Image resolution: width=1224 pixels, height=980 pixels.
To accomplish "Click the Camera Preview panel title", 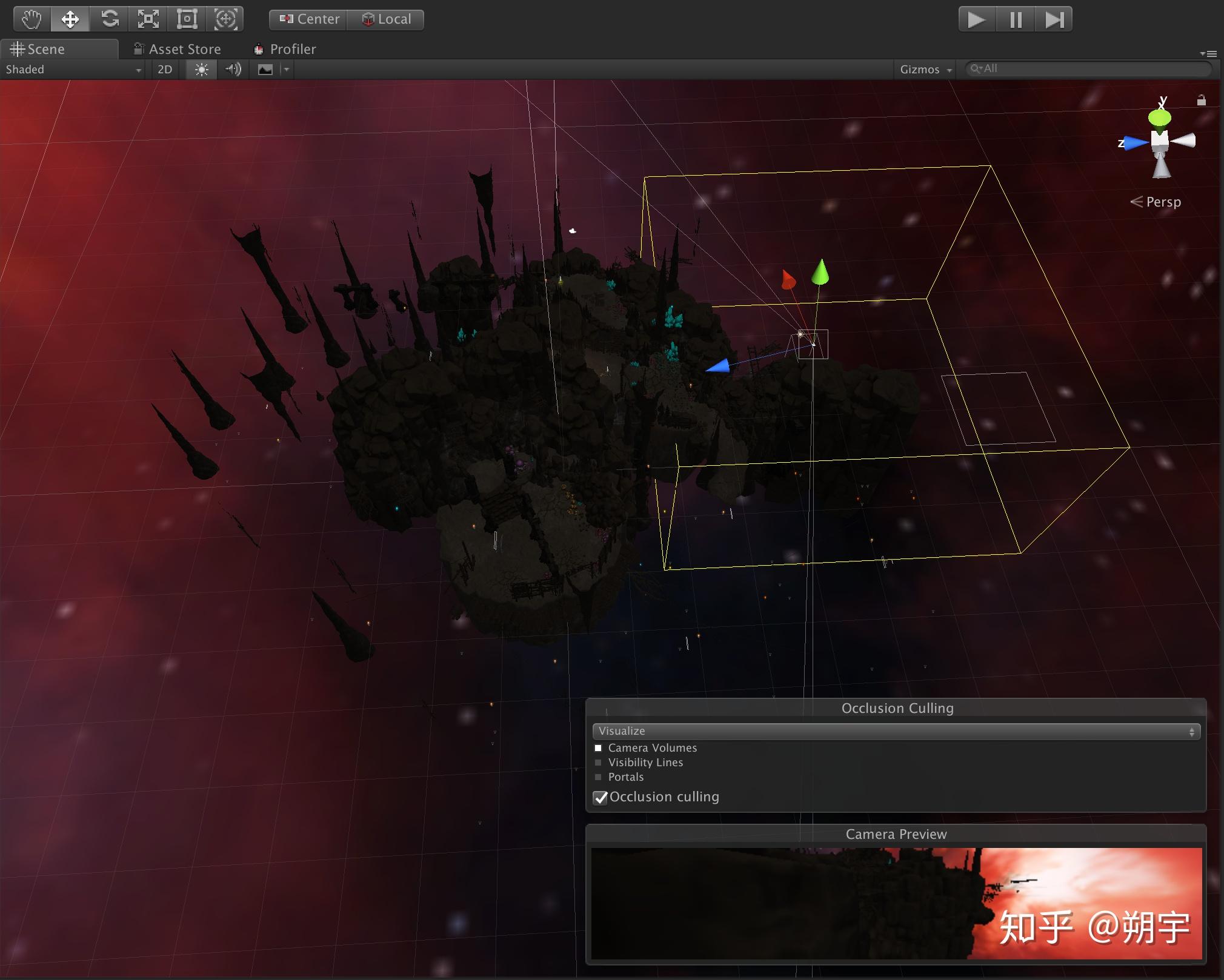I will tap(896, 834).
